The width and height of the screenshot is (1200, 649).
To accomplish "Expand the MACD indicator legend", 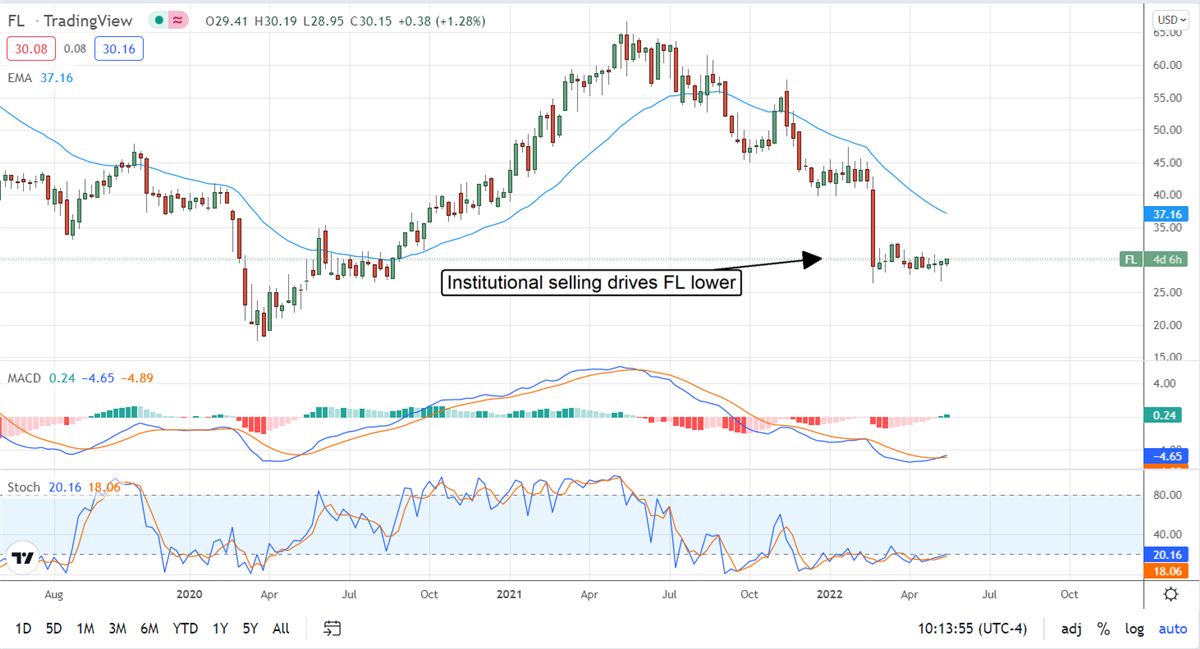I will pyautogui.click(x=24, y=377).
